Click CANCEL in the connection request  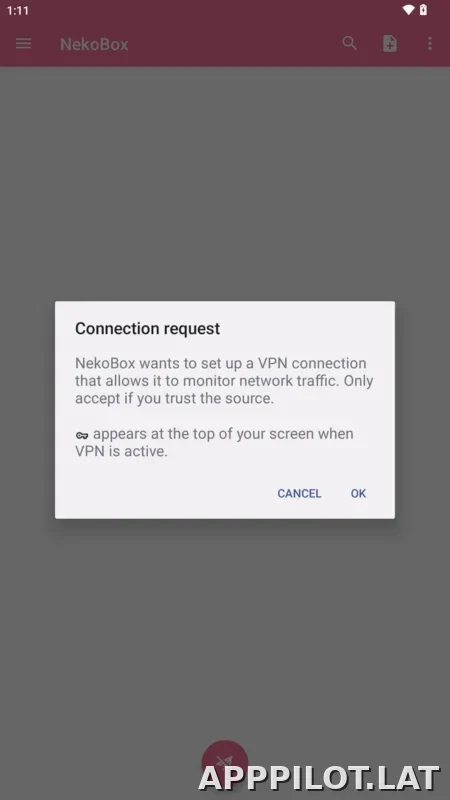pos(299,493)
